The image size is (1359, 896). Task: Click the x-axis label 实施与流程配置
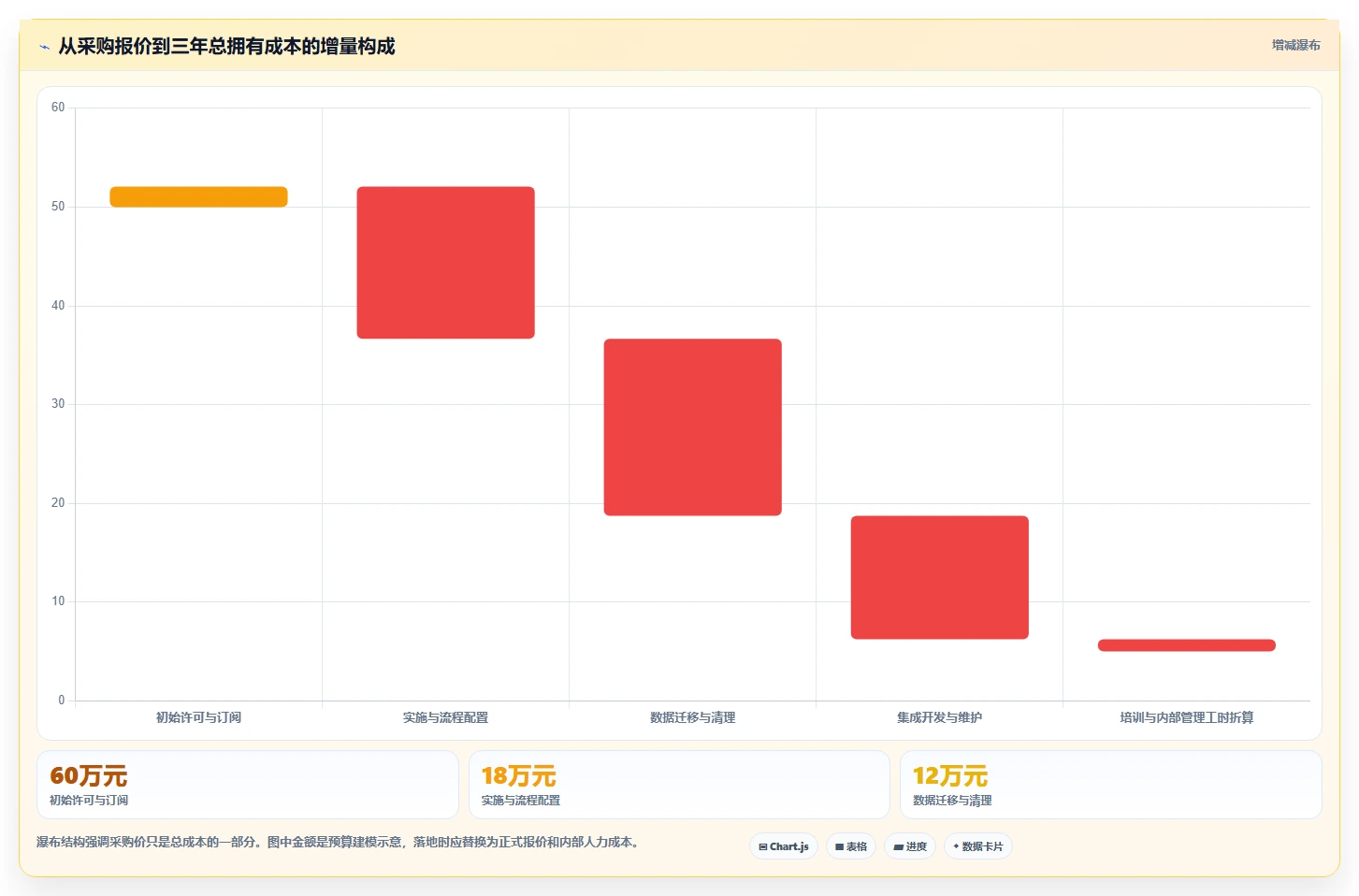click(x=445, y=717)
